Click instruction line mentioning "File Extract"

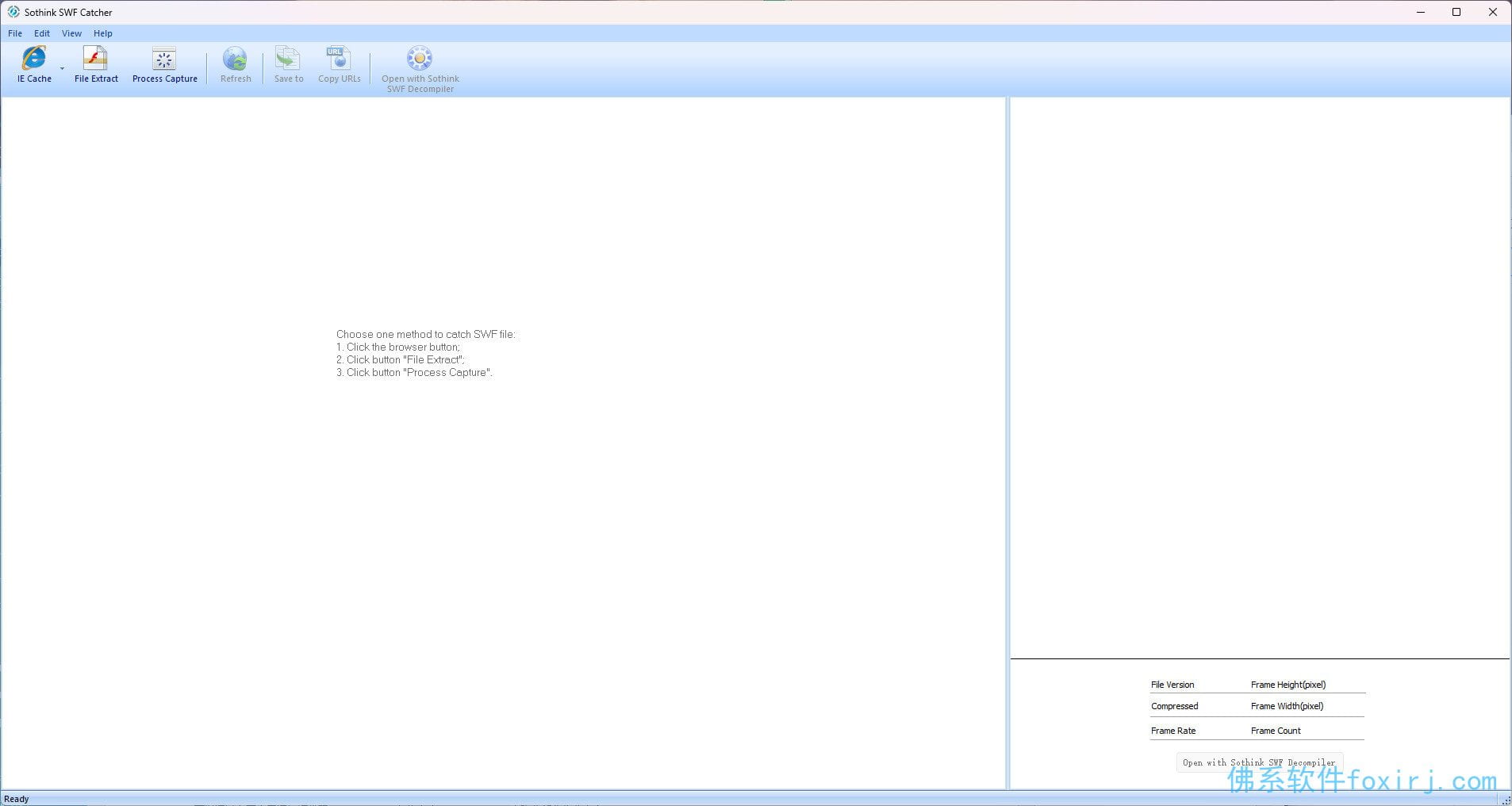pyautogui.click(x=401, y=359)
